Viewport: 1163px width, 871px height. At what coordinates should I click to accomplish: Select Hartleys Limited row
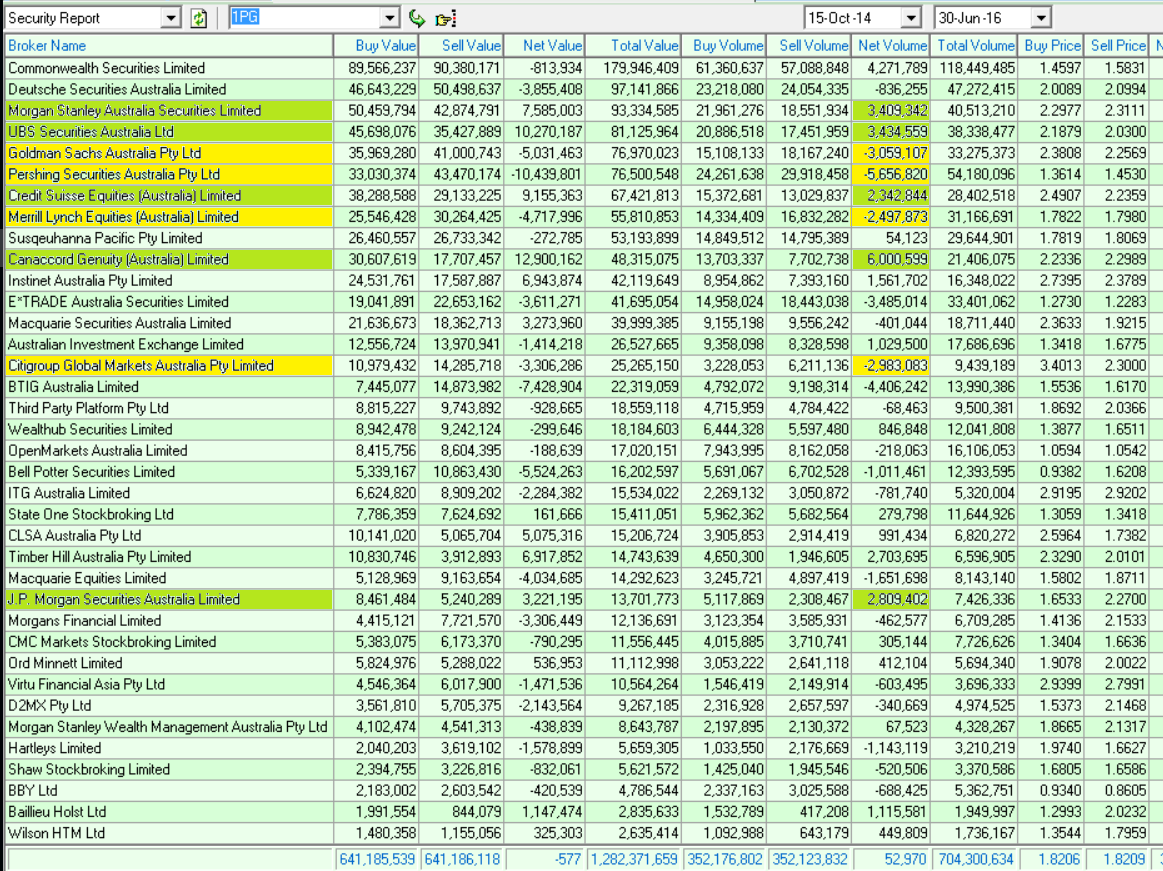click(x=168, y=749)
